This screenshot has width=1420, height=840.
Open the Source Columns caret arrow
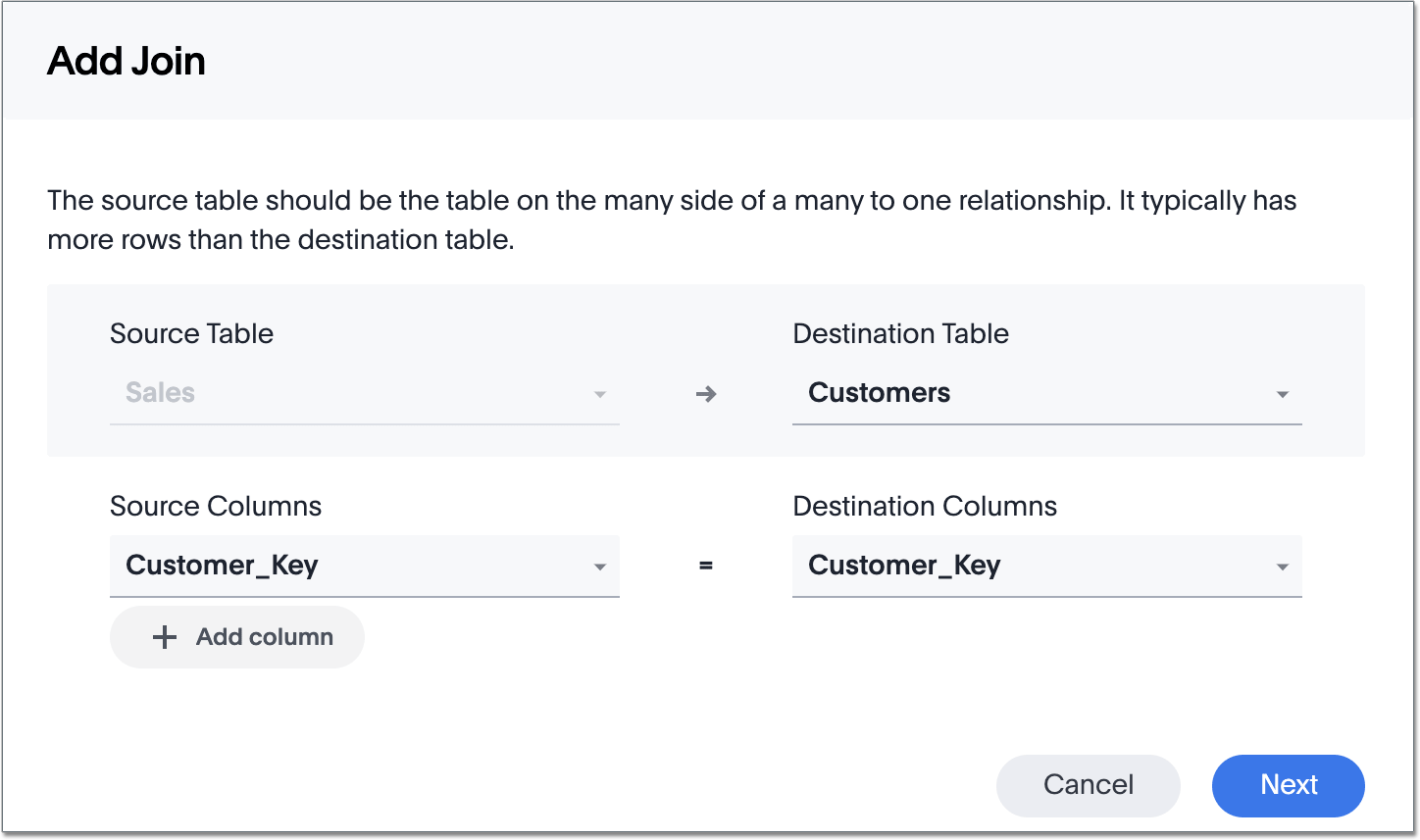point(600,567)
